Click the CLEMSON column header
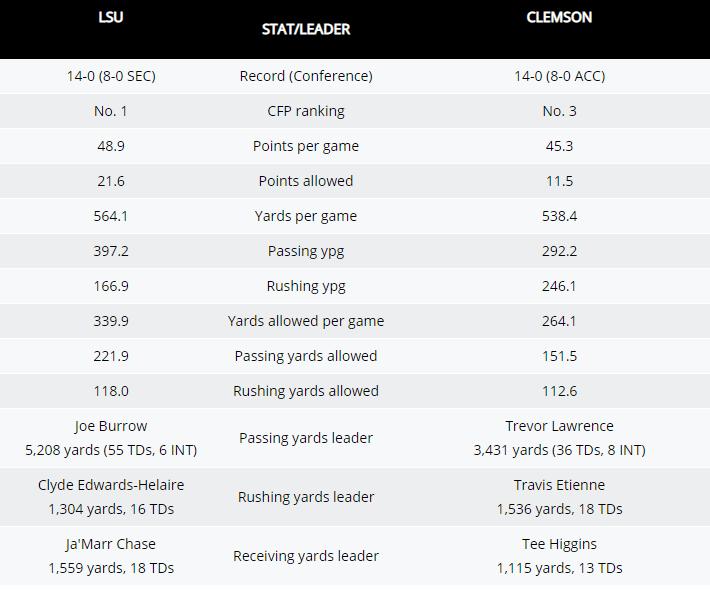Viewport: 710px width, 590px height. click(559, 17)
